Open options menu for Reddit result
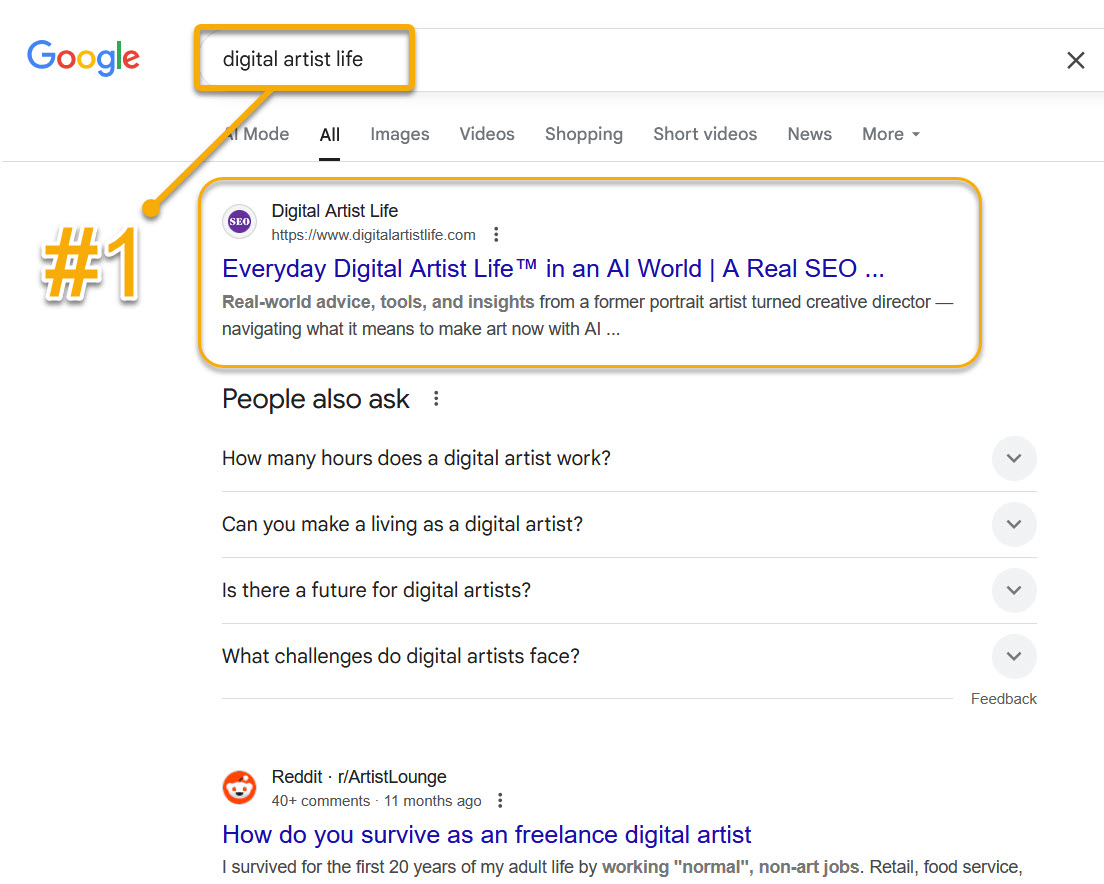The width and height of the screenshot is (1104, 884). pos(501,801)
